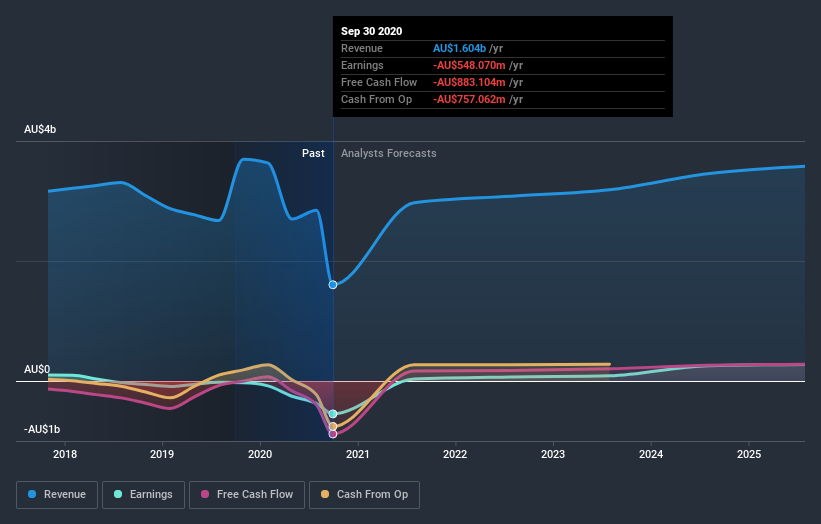Click the teal Earnings data point marker

click(x=333, y=414)
